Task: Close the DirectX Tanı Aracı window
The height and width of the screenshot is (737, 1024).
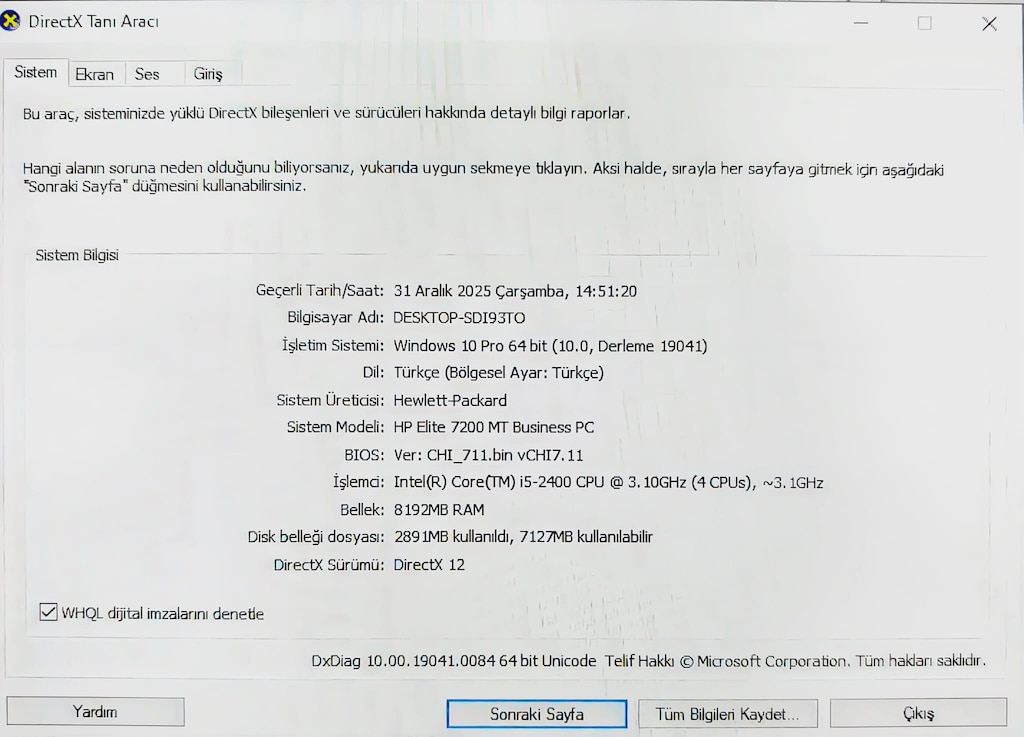Action: tap(989, 24)
